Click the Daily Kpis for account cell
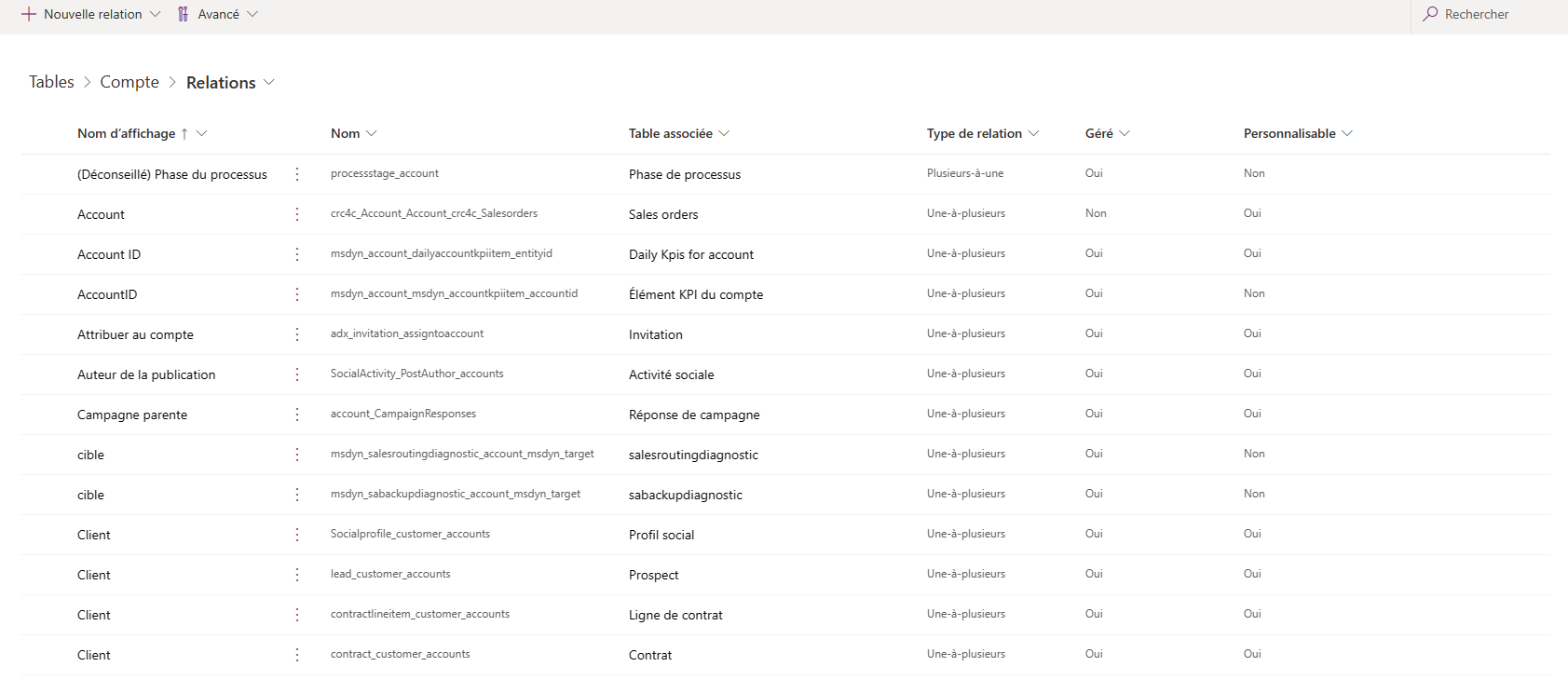The height and width of the screenshot is (680, 1568). click(x=691, y=254)
